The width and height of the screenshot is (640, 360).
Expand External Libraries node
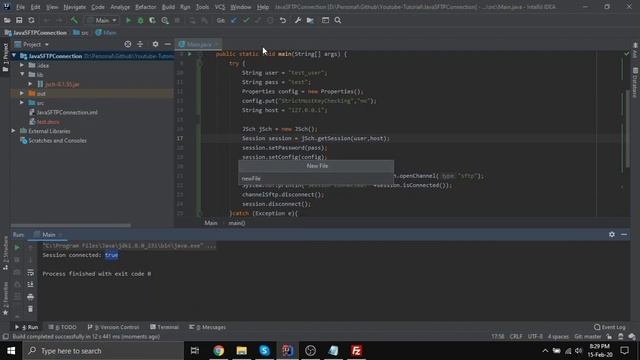pyautogui.click(x=13, y=131)
